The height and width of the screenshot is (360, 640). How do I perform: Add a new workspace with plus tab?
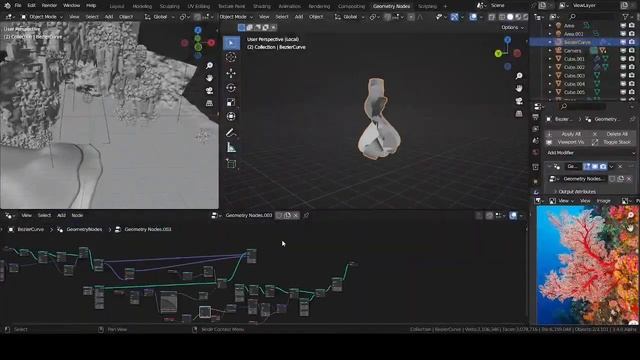[445, 6]
